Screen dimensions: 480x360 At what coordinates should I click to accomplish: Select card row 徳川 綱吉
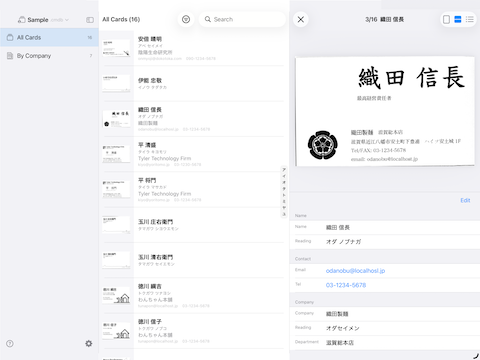(x=194, y=296)
